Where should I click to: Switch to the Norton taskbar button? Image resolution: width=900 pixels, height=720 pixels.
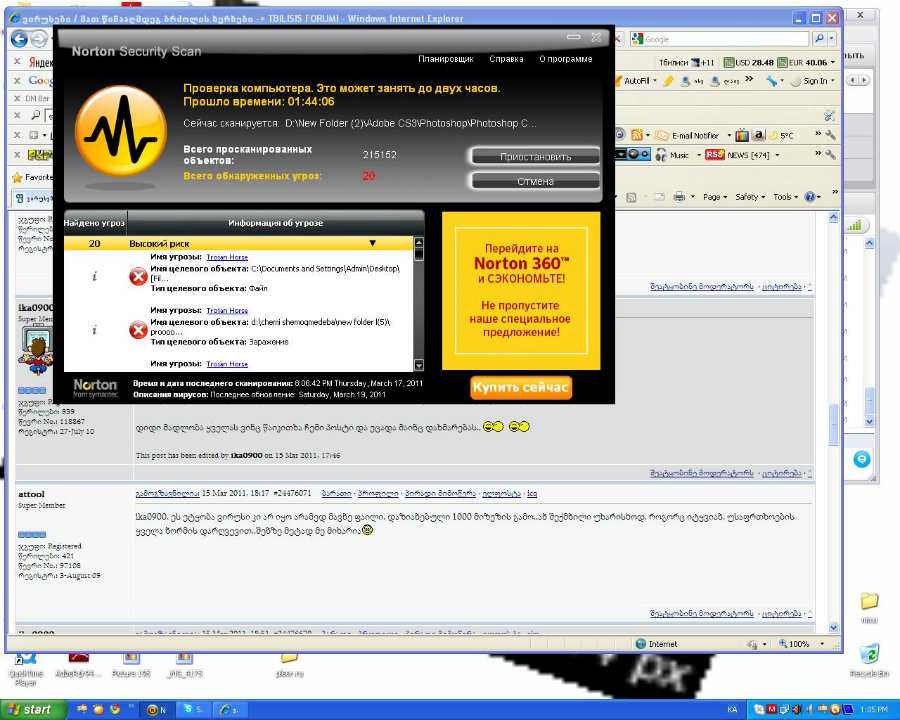[x=157, y=710]
